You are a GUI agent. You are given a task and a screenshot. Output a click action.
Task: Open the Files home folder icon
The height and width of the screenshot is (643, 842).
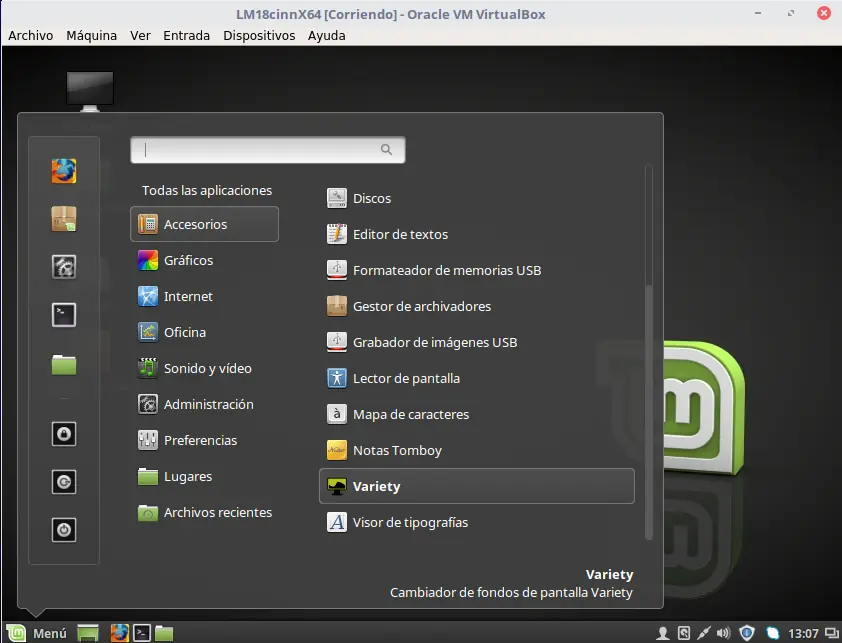coord(64,362)
